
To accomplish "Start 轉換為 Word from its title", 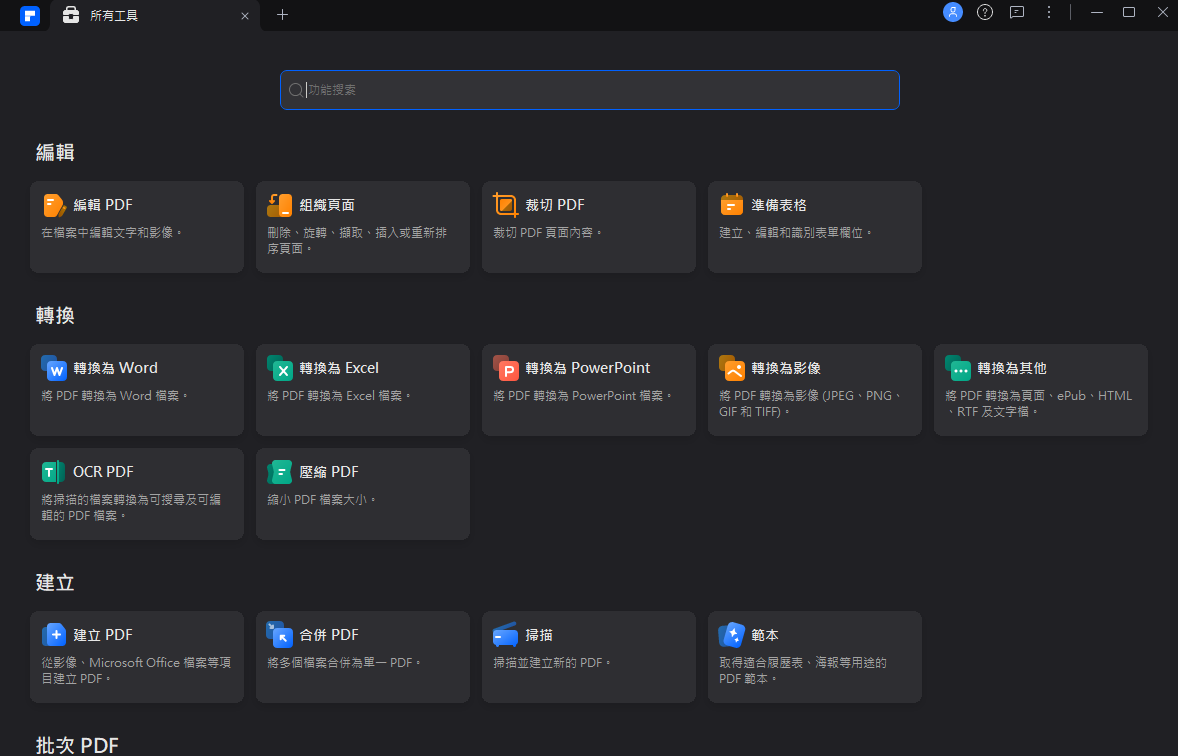I will pos(116,368).
